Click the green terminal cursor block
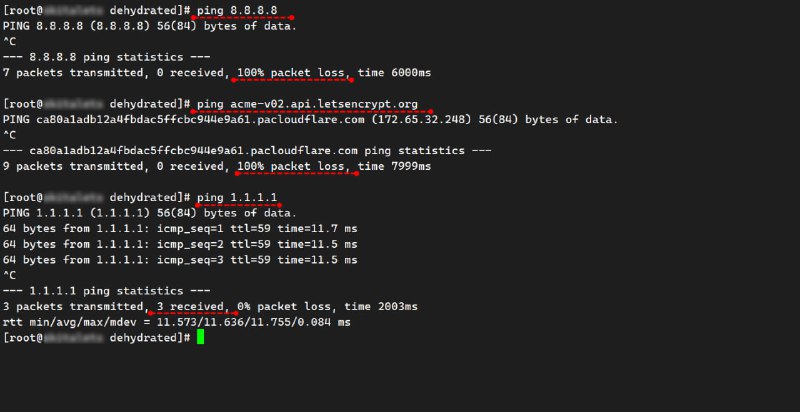Image resolution: width=800 pixels, height=412 pixels. [201, 337]
